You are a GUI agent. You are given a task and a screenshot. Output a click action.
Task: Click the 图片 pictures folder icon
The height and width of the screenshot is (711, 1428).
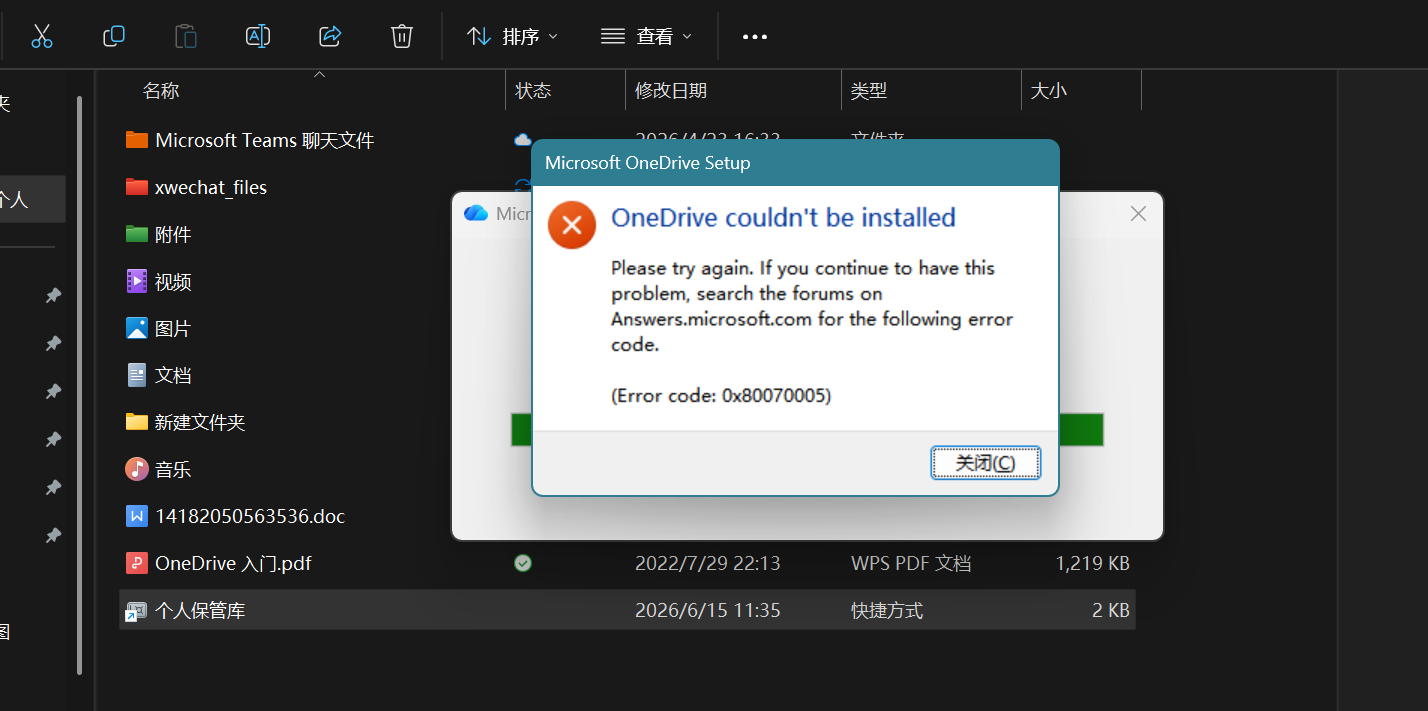pyautogui.click(x=137, y=328)
